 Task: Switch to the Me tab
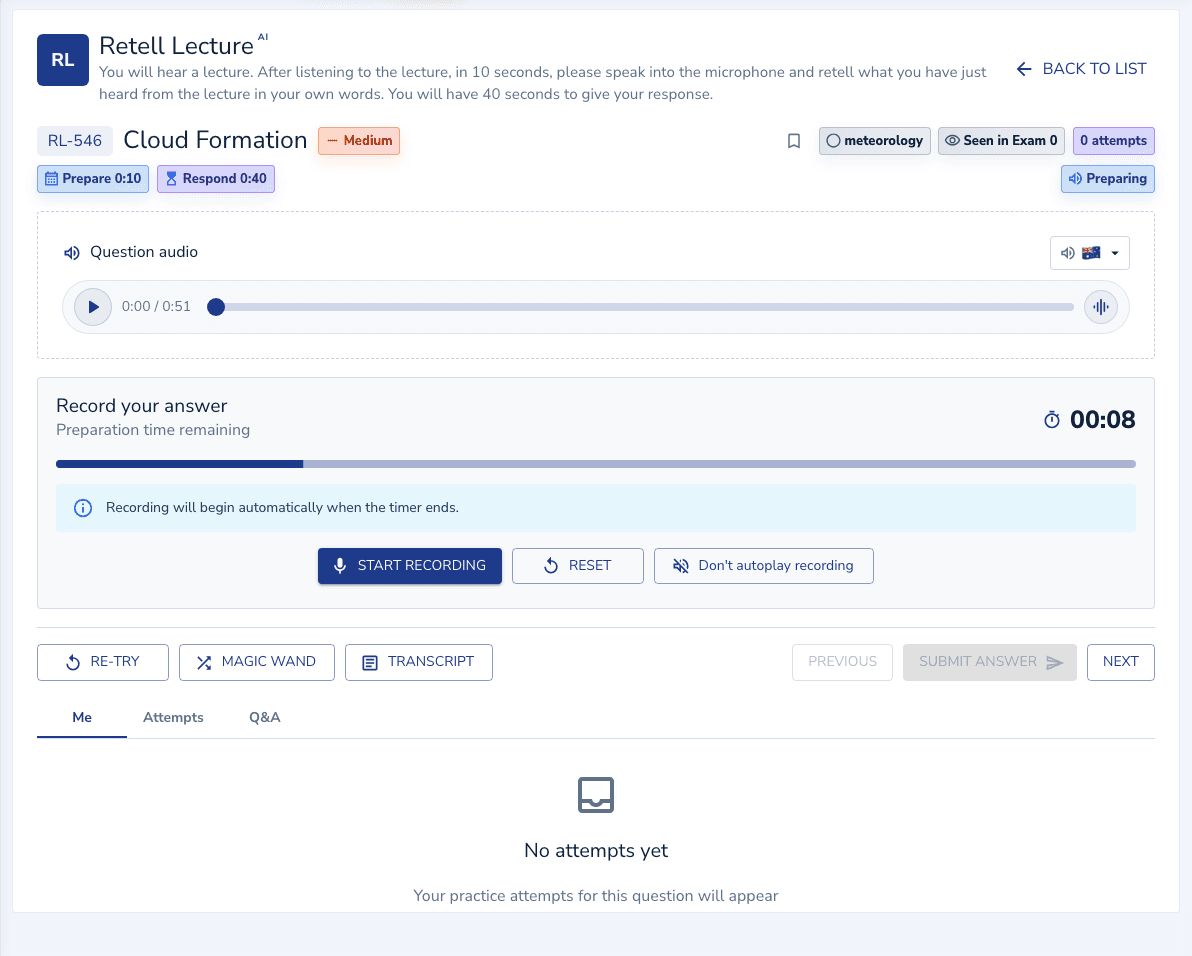click(82, 717)
